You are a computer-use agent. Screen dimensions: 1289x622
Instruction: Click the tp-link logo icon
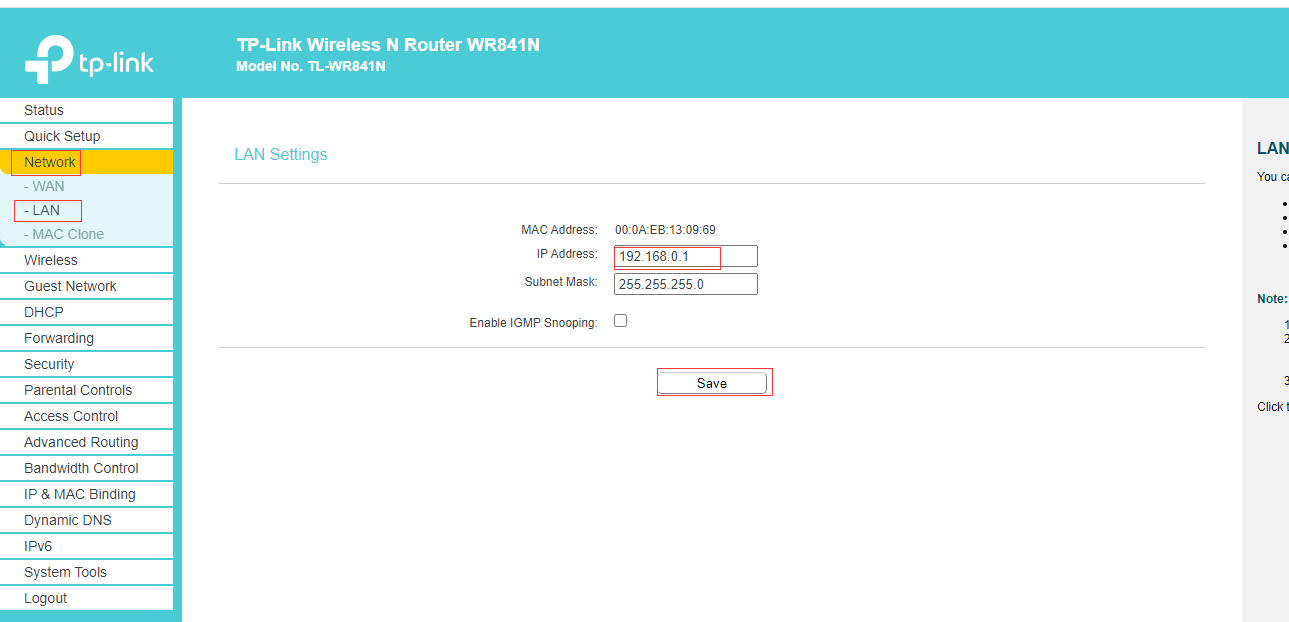point(89,59)
